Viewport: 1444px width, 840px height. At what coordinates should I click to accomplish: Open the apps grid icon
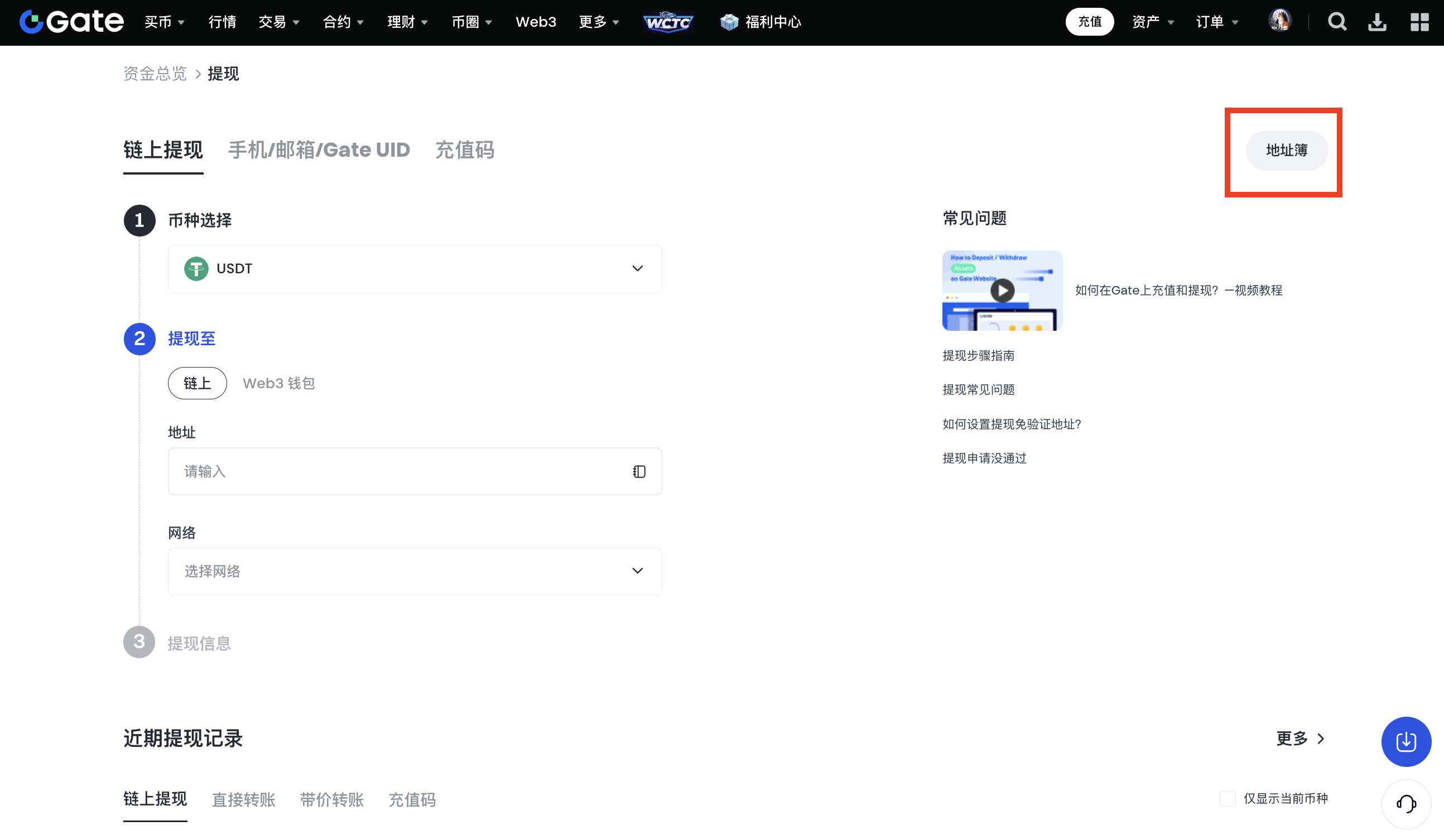click(x=1419, y=22)
